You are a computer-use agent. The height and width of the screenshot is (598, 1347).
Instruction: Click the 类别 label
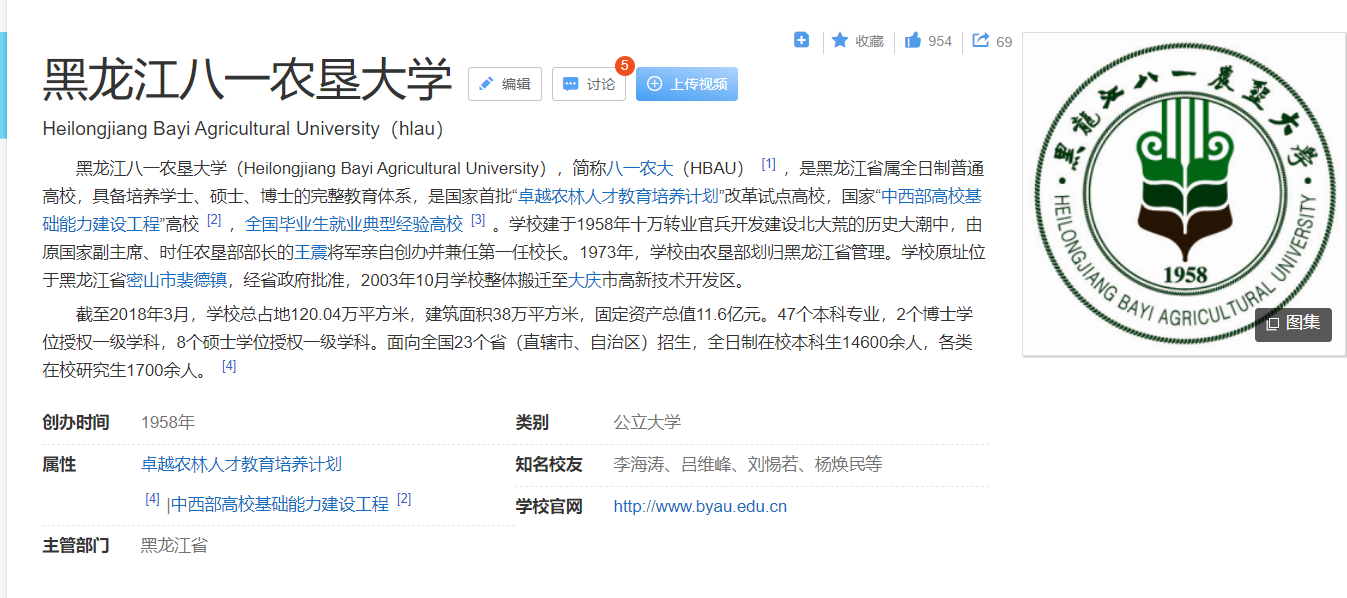pos(532,422)
